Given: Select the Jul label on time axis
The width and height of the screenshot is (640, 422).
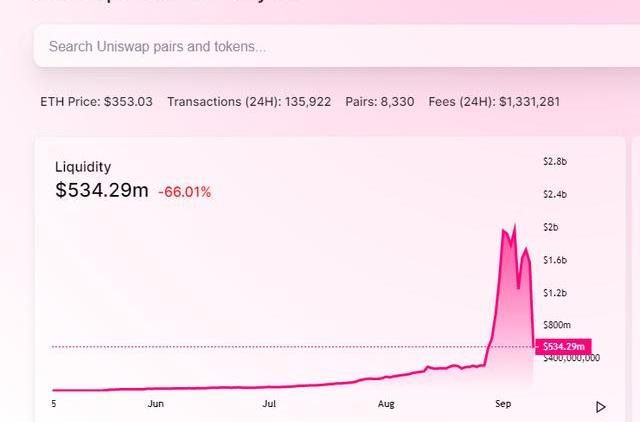Looking at the screenshot, I should click(x=269, y=404).
